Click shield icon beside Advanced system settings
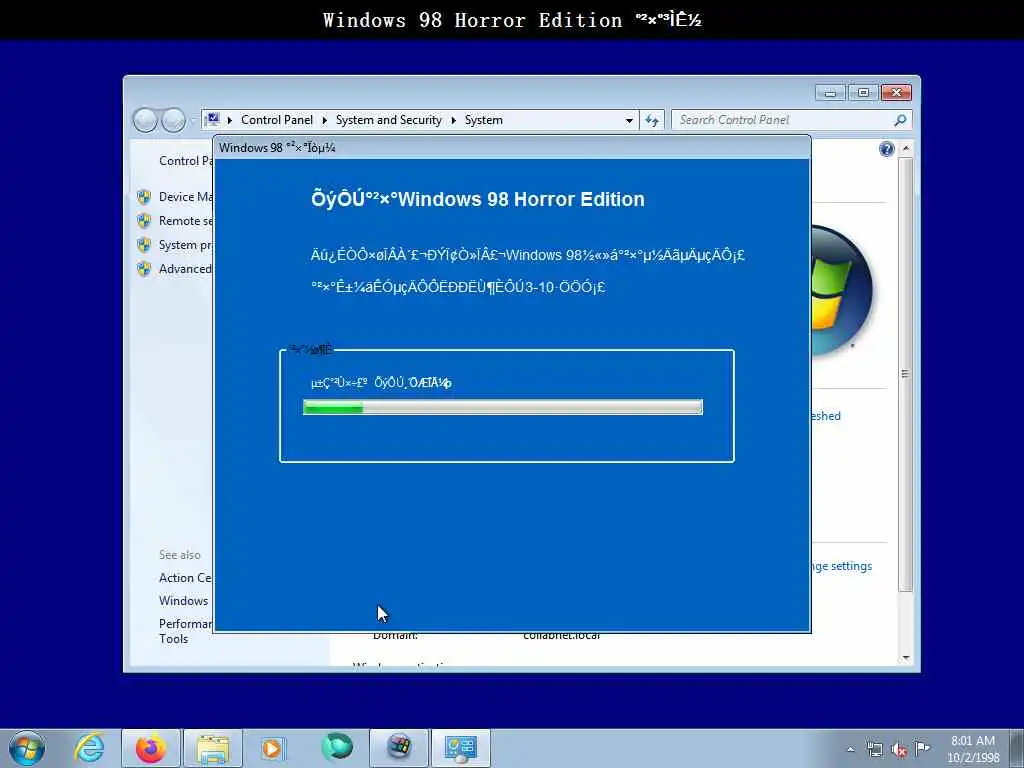This screenshot has width=1024, height=768. 144,269
